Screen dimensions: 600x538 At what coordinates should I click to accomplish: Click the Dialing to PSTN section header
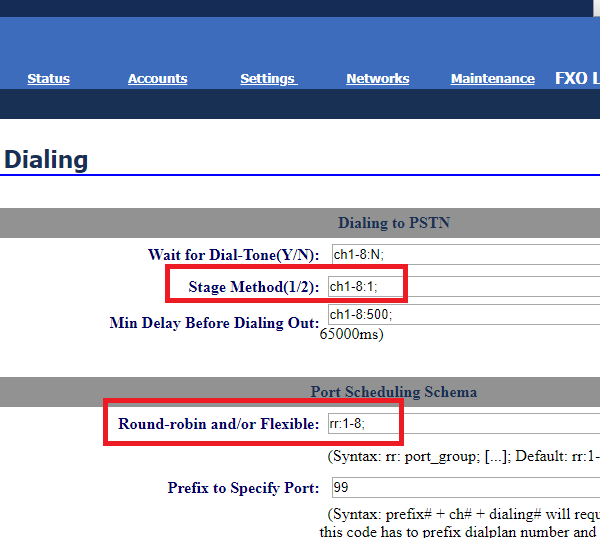point(393,223)
